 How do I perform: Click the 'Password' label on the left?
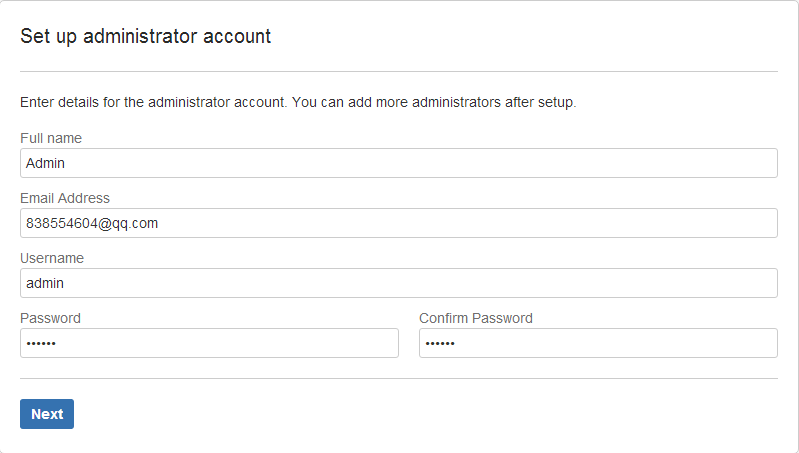tap(50, 318)
